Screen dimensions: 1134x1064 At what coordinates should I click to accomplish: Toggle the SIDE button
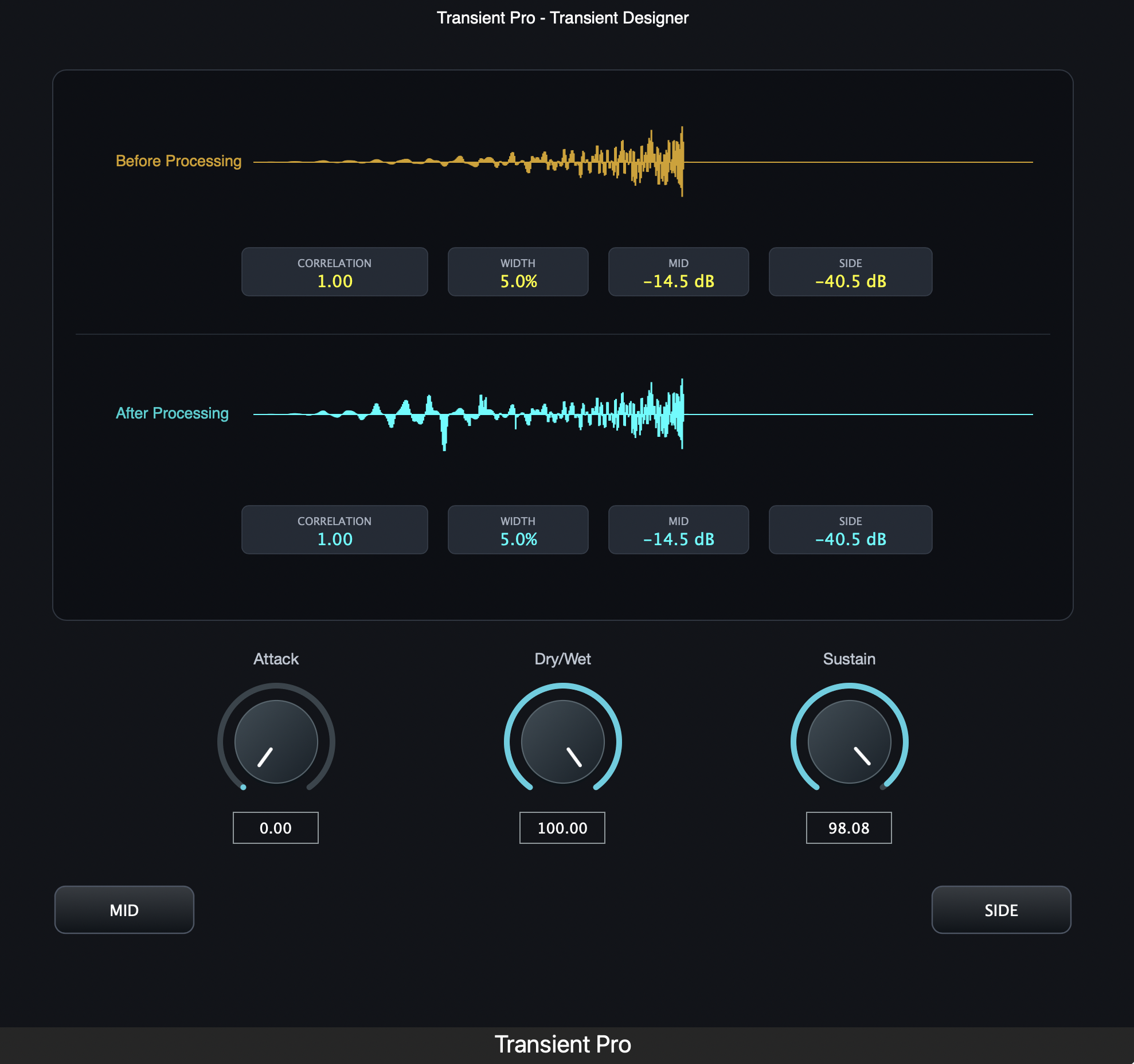(1002, 910)
